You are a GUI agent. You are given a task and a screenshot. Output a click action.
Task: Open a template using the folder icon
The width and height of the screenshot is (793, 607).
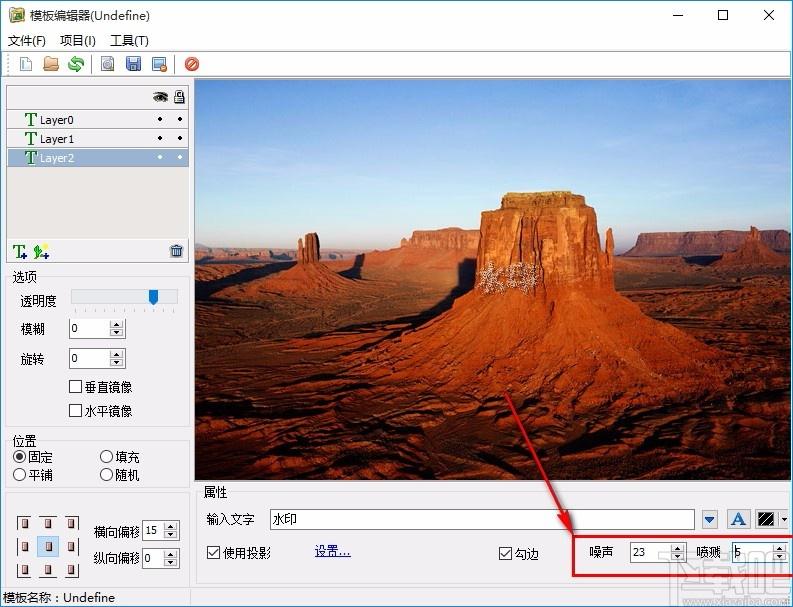(51, 64)
